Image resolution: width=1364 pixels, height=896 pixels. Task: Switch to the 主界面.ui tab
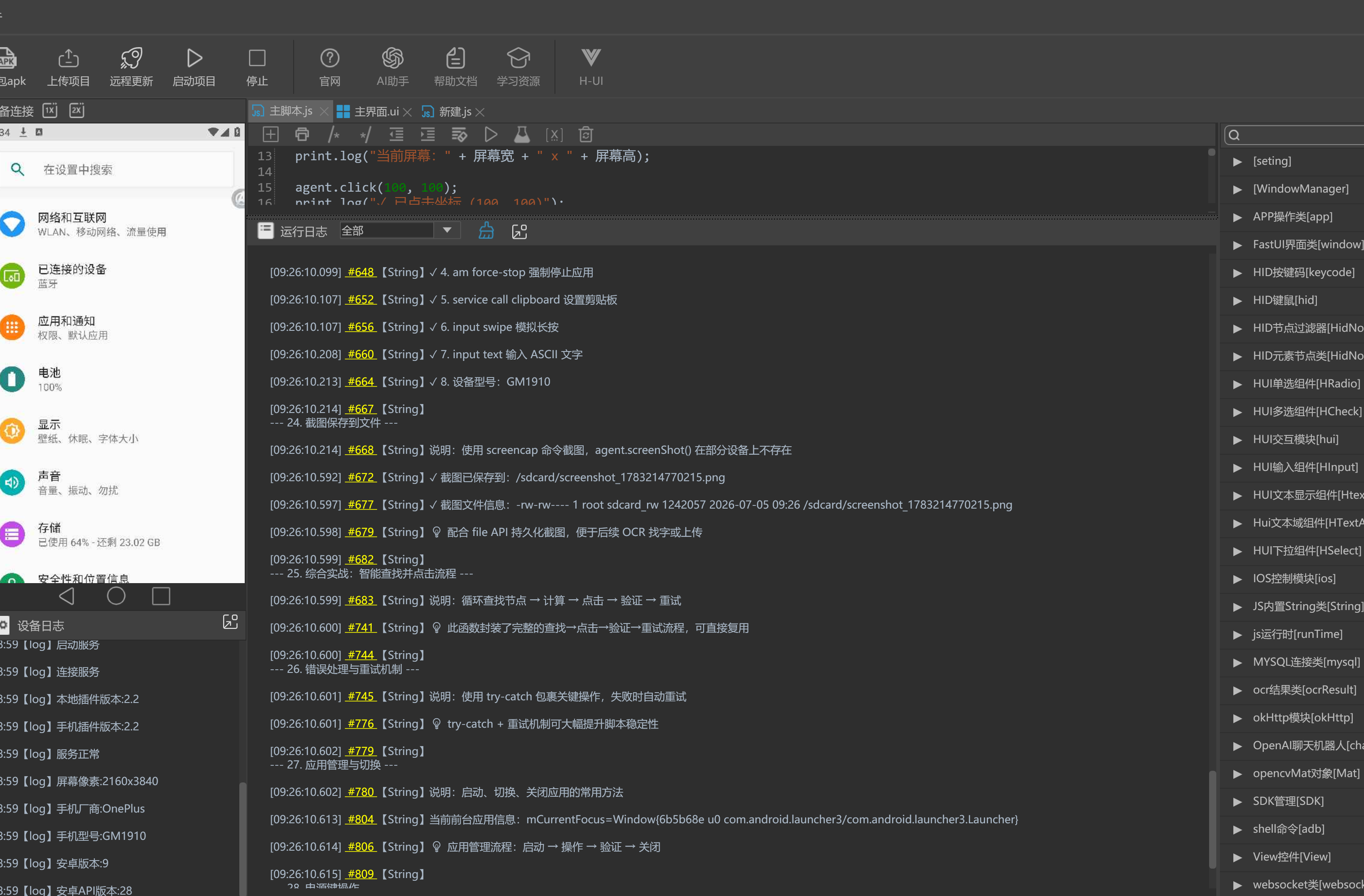click(x=369, y=112)
